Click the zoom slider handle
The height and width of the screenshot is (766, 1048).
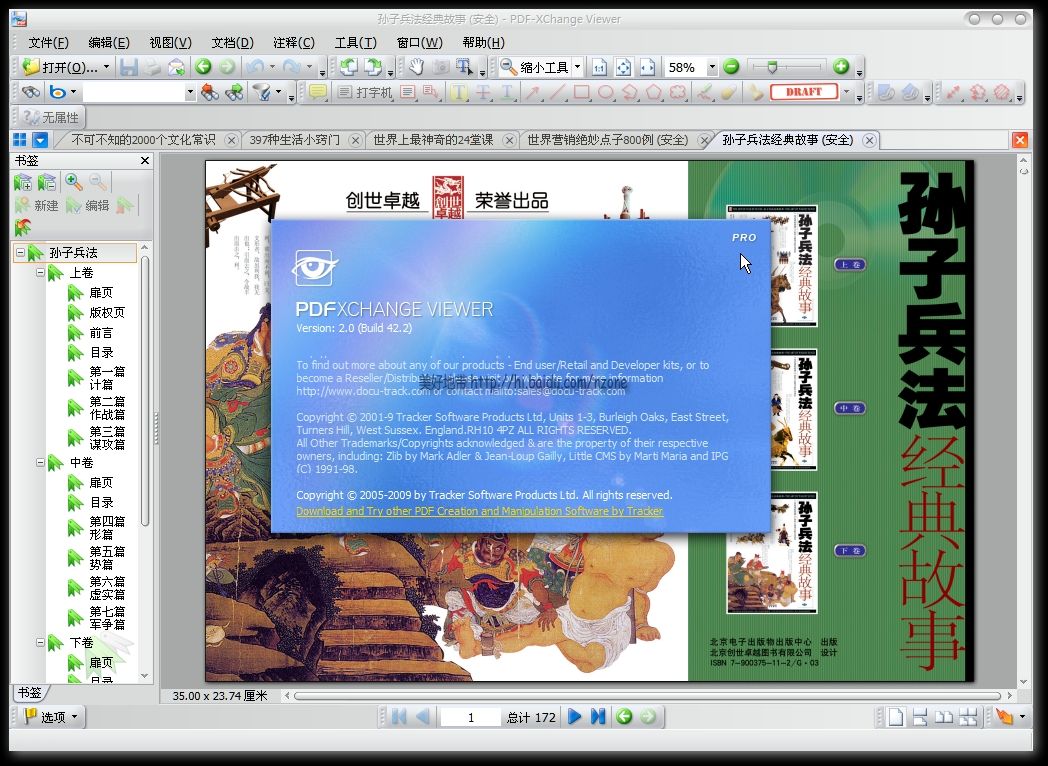(773, 67)
